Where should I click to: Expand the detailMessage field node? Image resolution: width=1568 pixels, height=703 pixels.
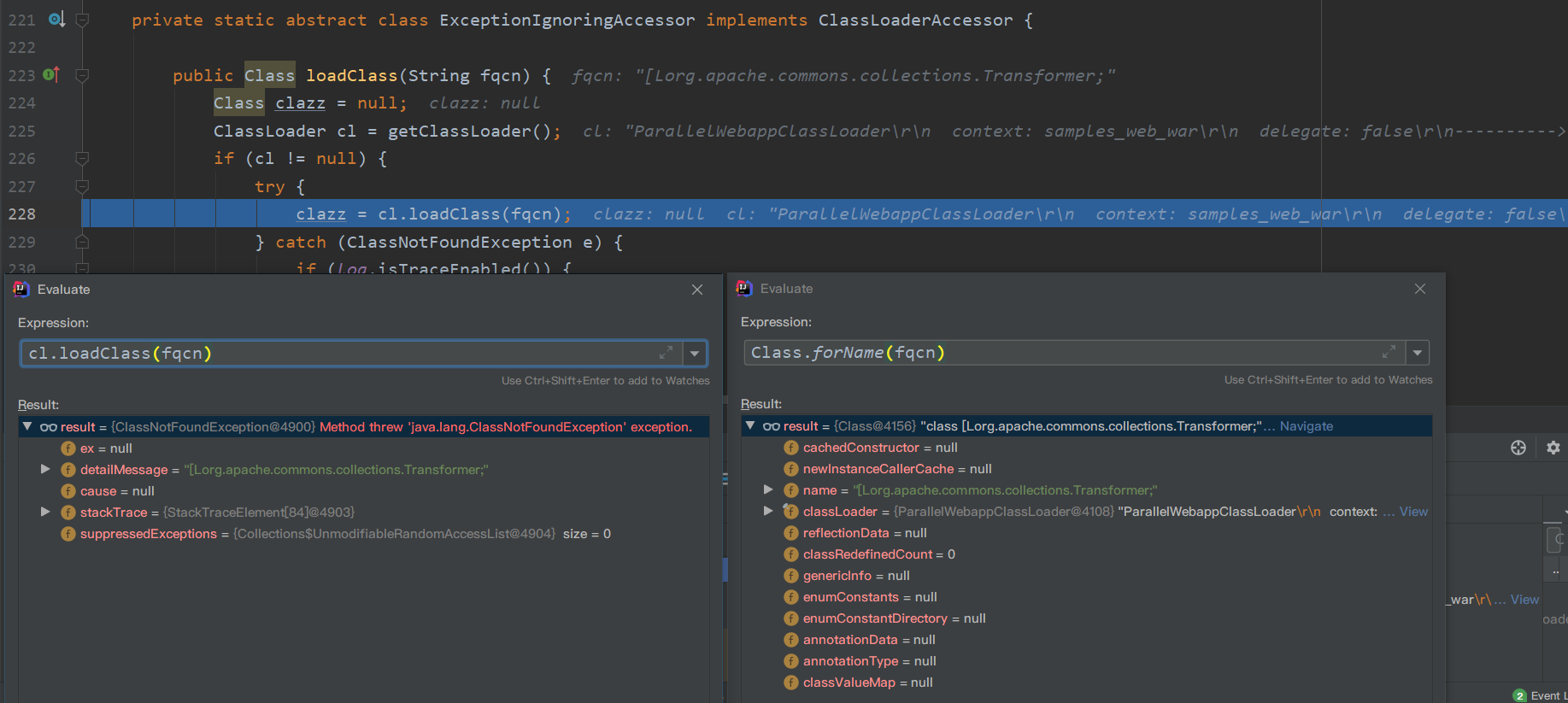click(x=45, y=469)
